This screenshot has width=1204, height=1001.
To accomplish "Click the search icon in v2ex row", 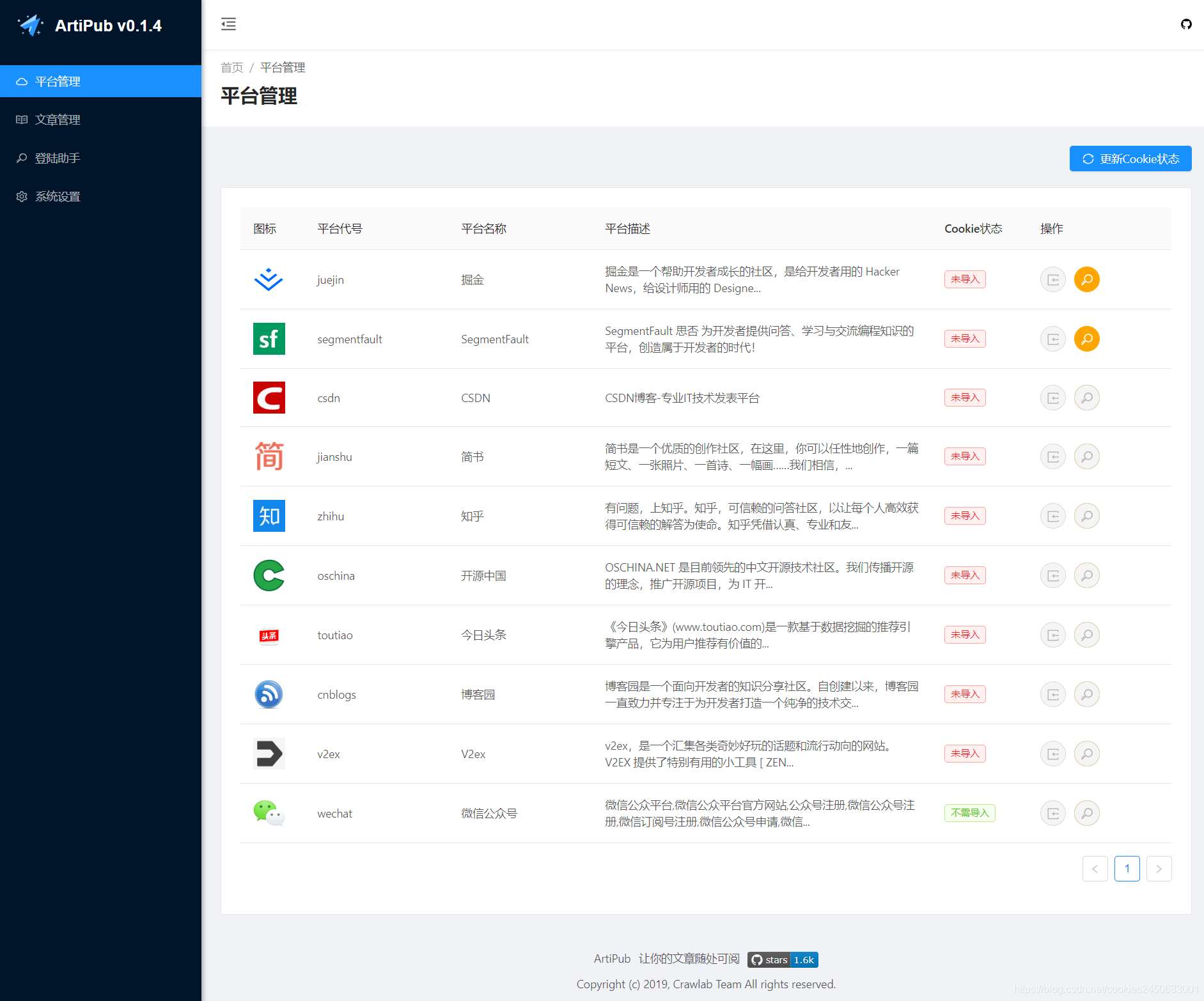I will click(1087, 754).
